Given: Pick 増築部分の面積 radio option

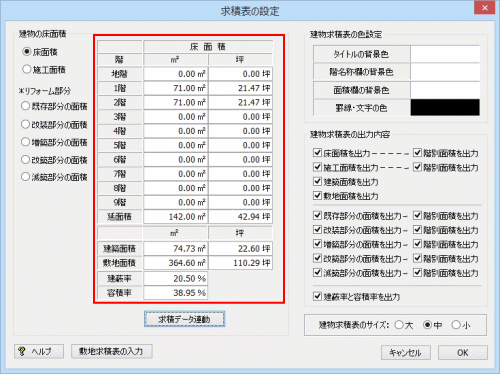Looking at the screenshot, I should pos(25,142).
